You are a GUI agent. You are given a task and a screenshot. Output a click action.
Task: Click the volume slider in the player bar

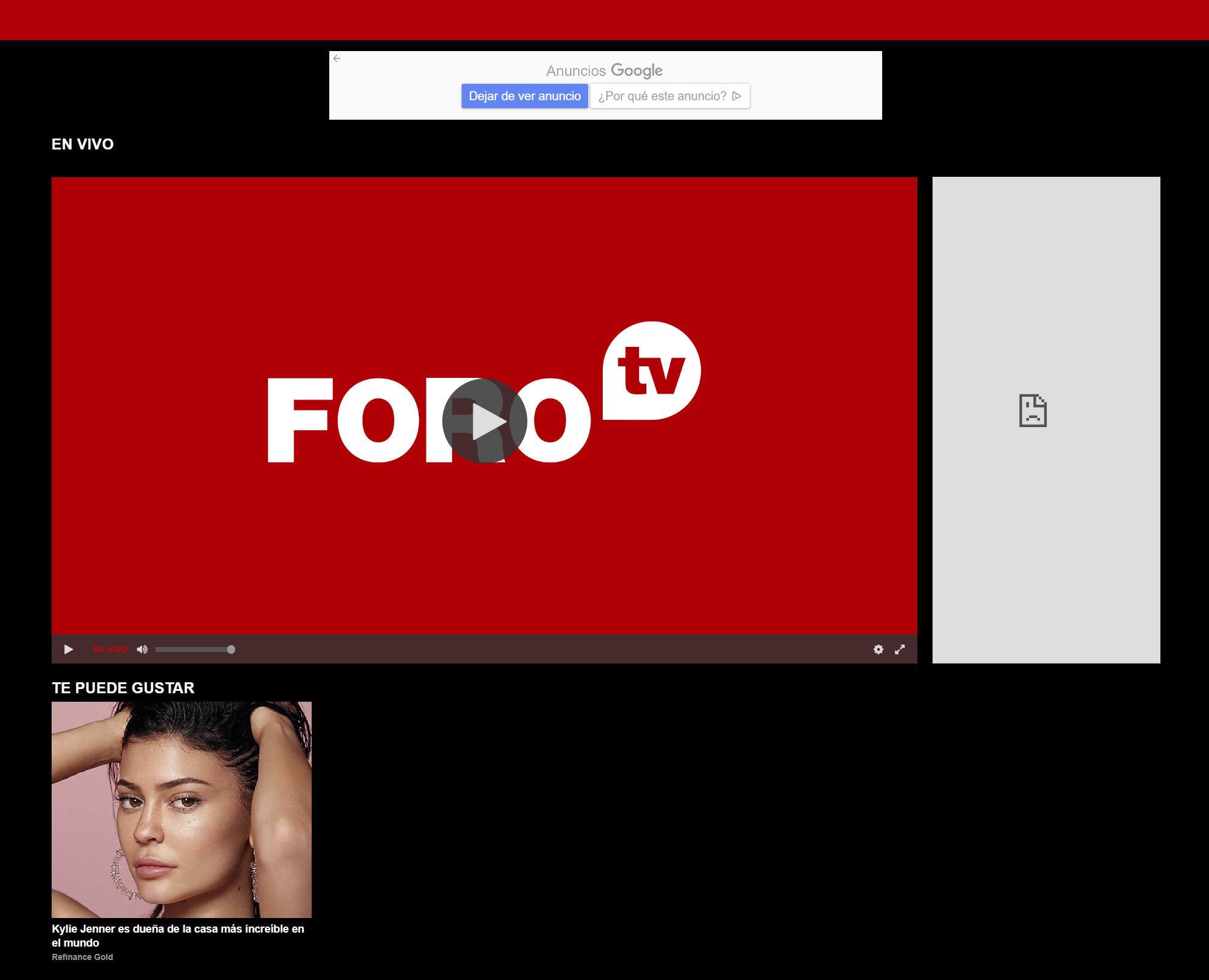pos(195,649)
